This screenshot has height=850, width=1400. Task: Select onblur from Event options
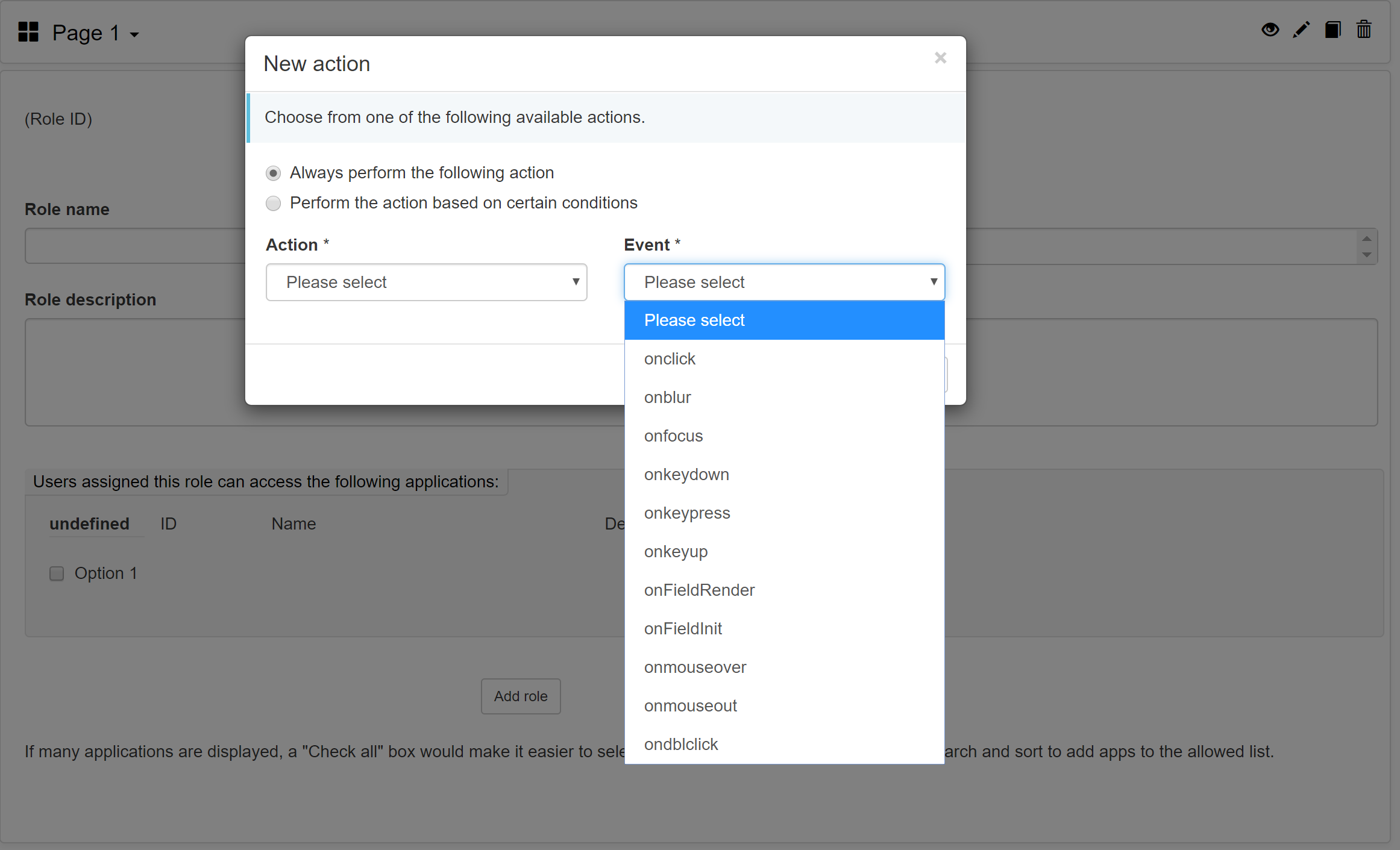tap(783, 397)
